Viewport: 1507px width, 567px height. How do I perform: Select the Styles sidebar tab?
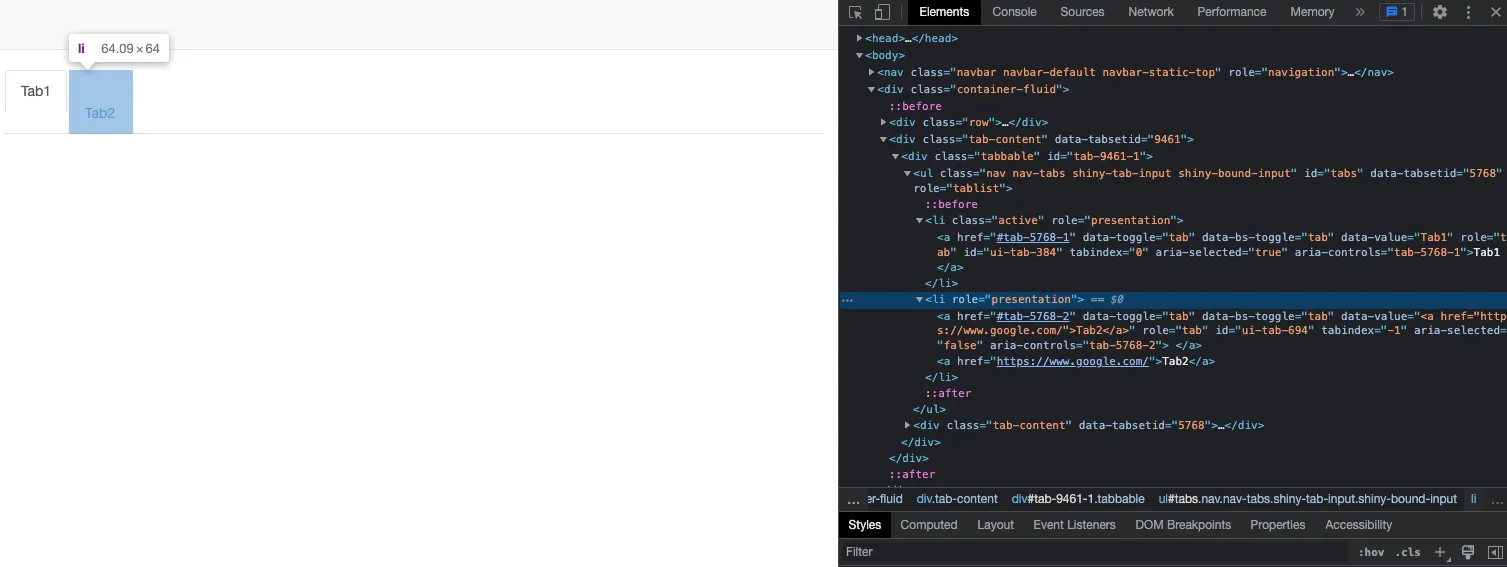click(x=865, y=525)
